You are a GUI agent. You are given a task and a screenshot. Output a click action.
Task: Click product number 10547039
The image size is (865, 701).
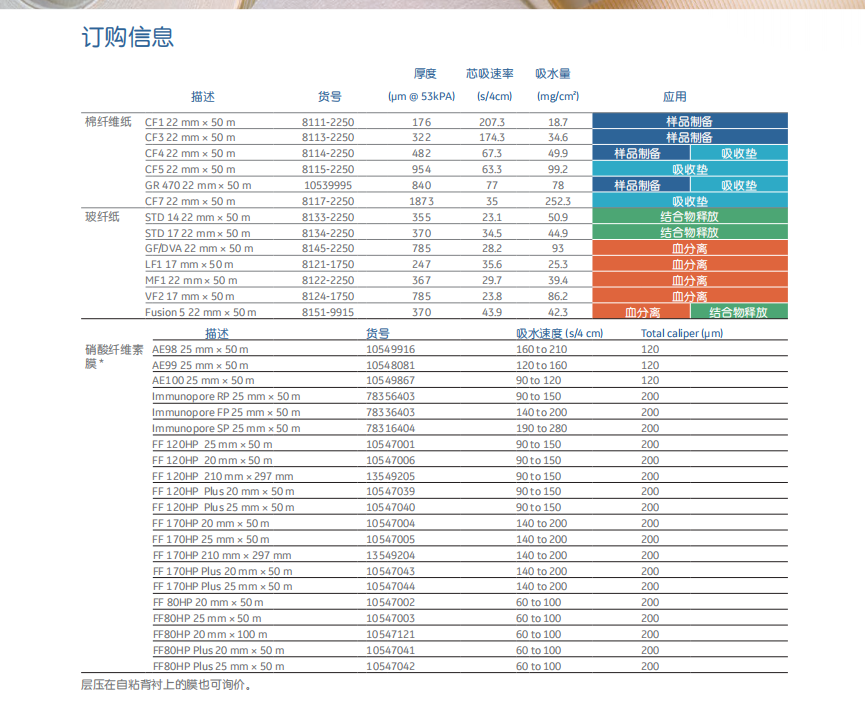391,491
